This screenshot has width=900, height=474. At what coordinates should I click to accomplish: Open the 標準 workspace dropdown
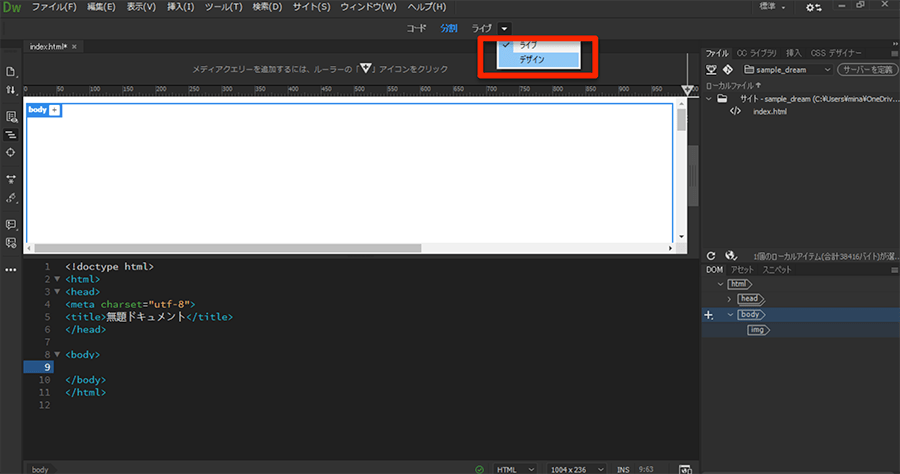point(773,7)
